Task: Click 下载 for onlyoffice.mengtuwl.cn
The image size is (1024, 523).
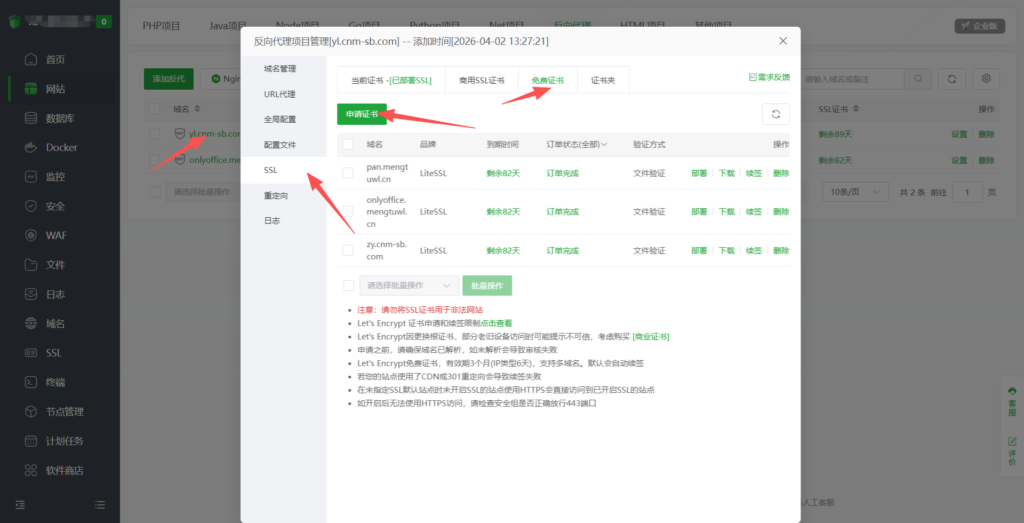Action: [726, 212]
